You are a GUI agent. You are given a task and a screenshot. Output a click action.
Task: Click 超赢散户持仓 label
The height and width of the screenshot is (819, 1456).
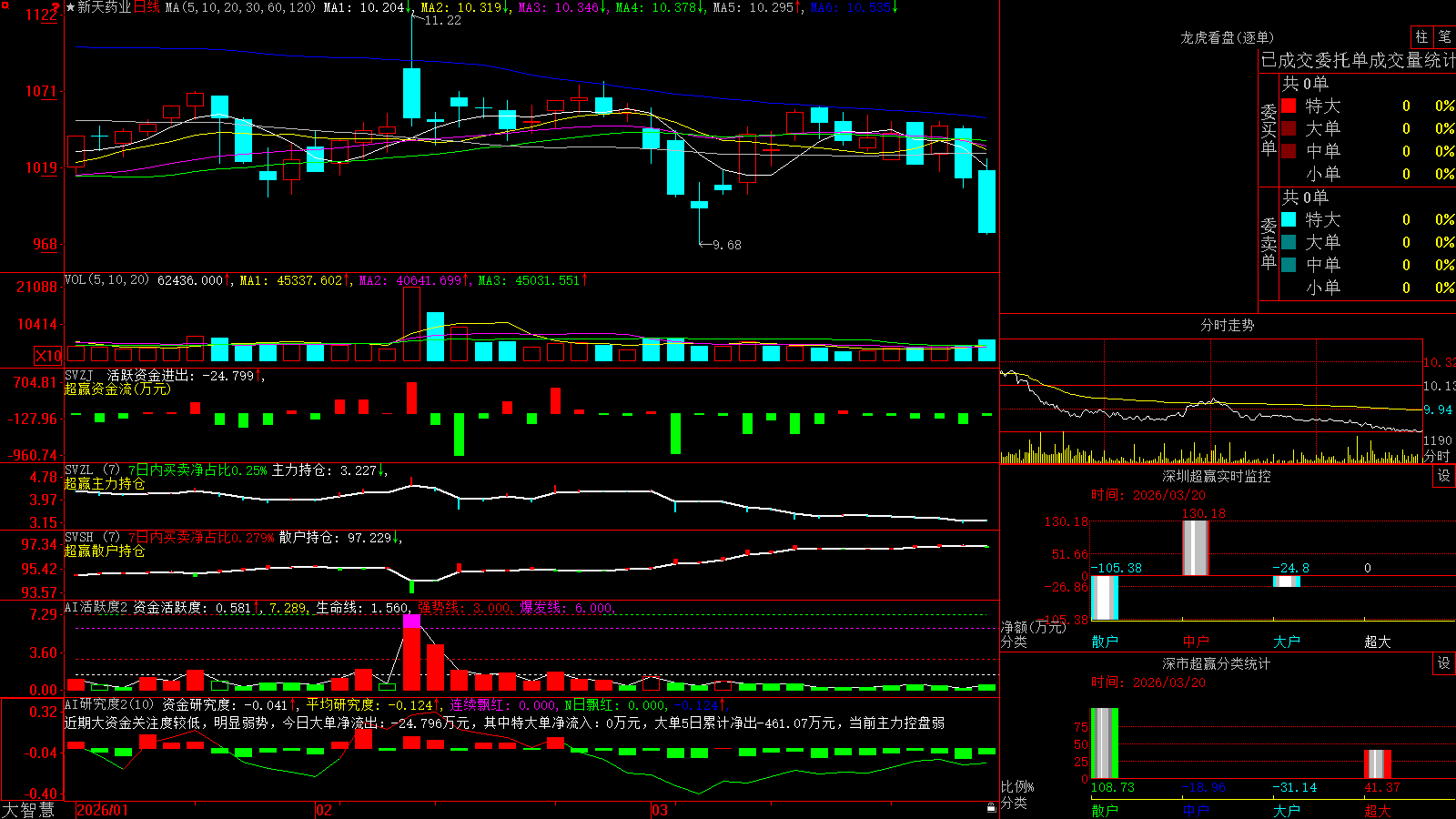(105, 551)
